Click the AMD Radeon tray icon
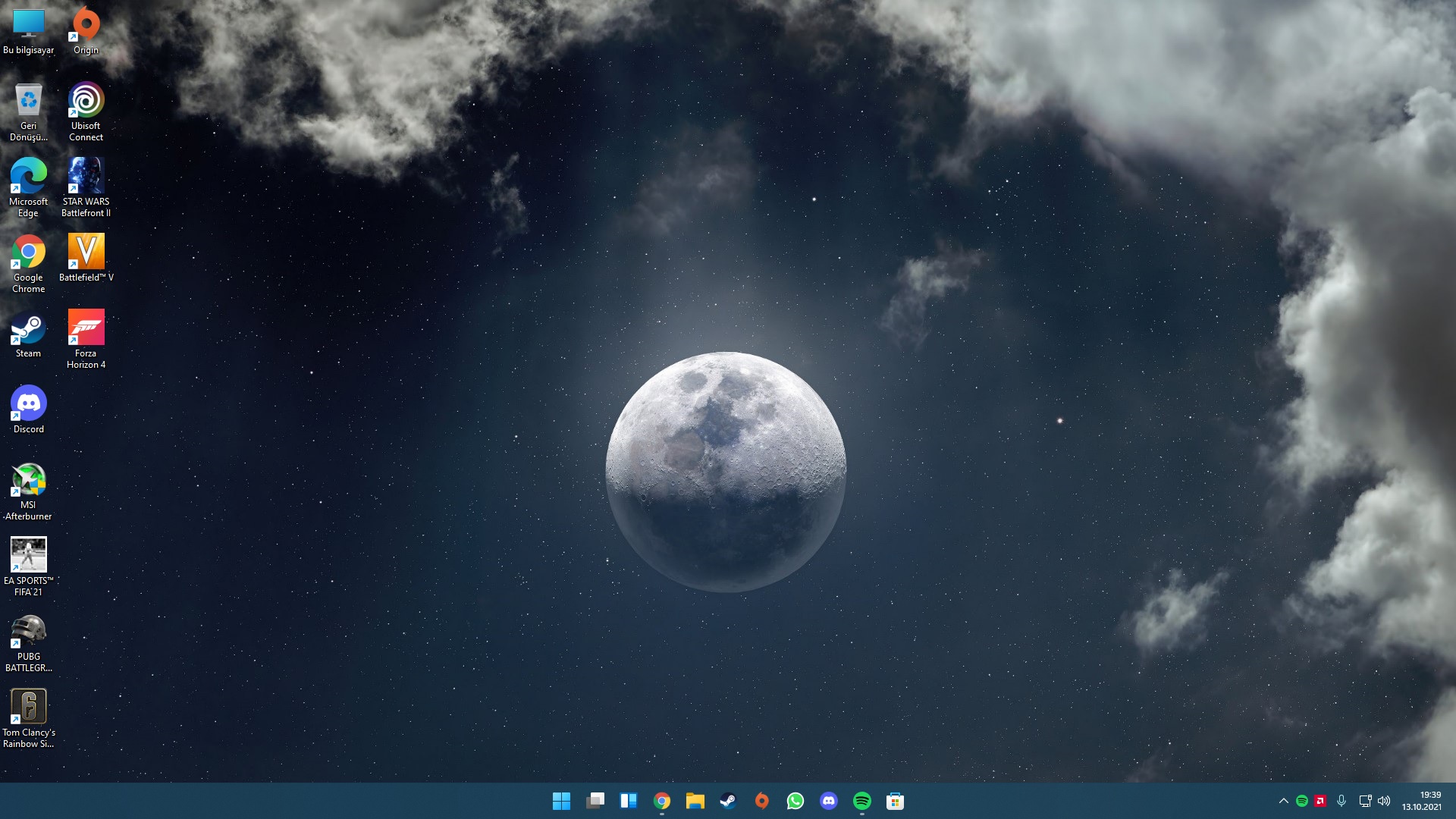 click(x=1320, y=801)
